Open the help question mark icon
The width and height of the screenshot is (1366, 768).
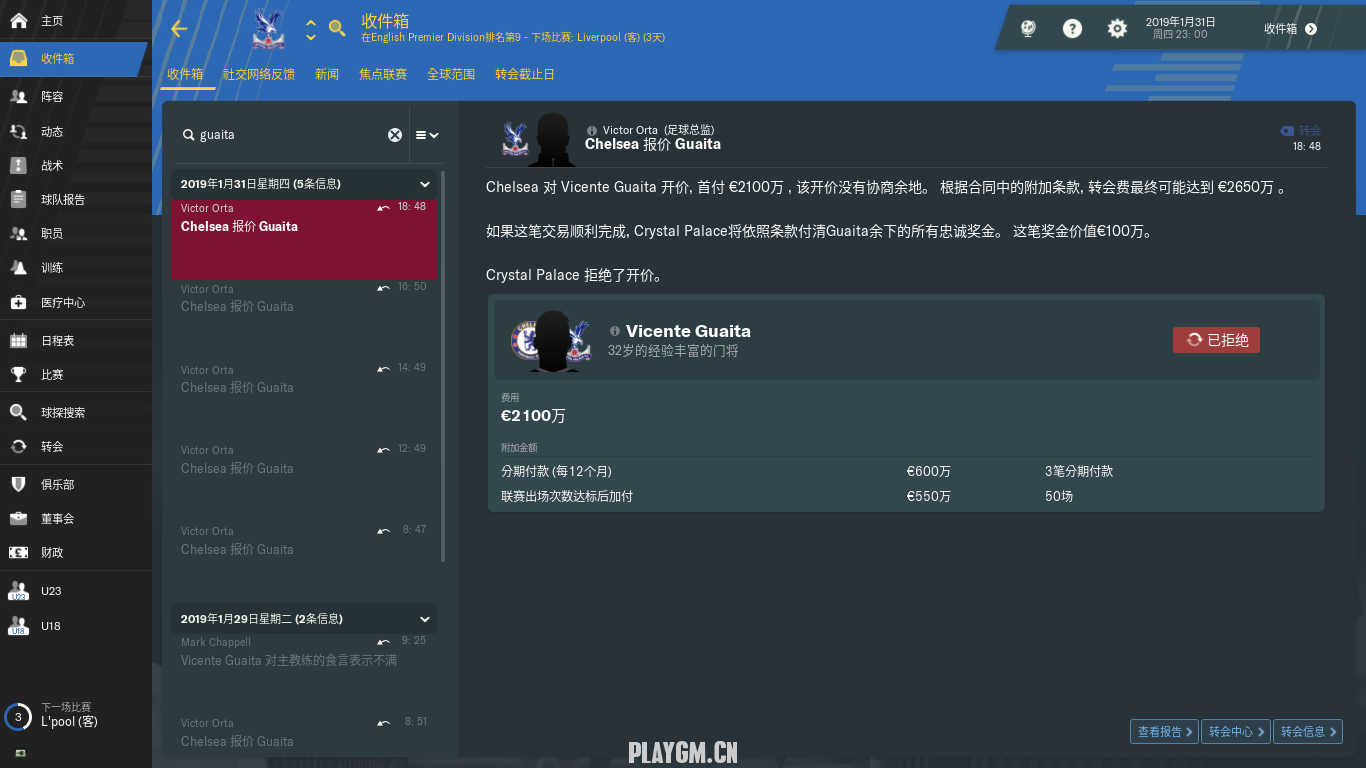click(1072, 29)
